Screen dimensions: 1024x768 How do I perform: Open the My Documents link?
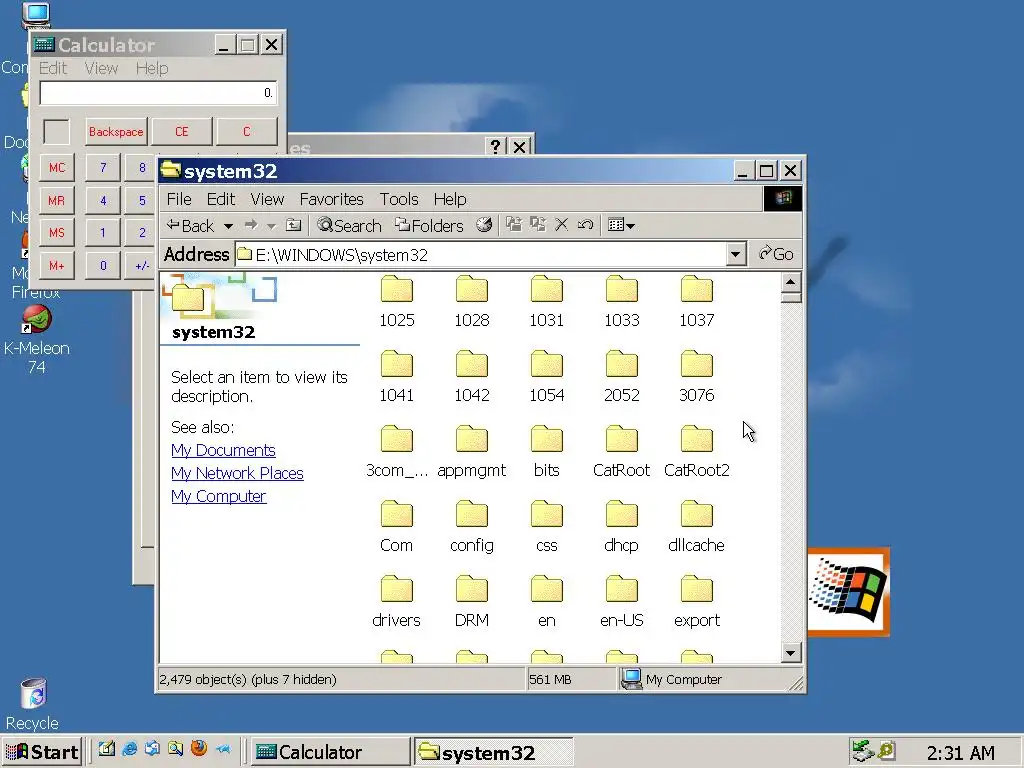(223, 451)
